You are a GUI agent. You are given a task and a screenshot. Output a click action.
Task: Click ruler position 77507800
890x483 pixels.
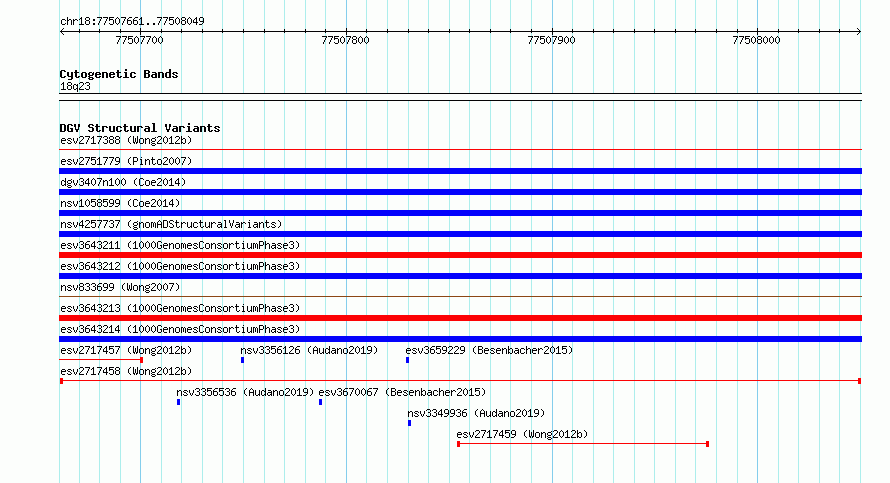point(345,40)
